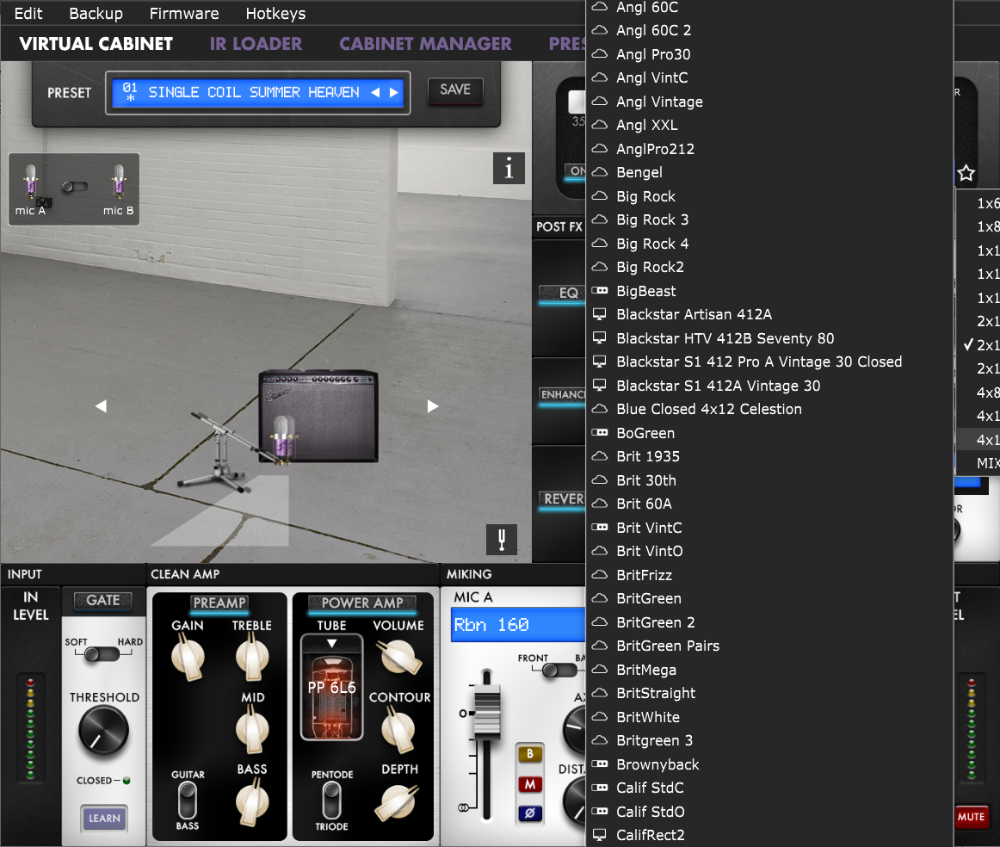
Task: Select Brit VintC cabinet
Action: (x=769, y=527)
